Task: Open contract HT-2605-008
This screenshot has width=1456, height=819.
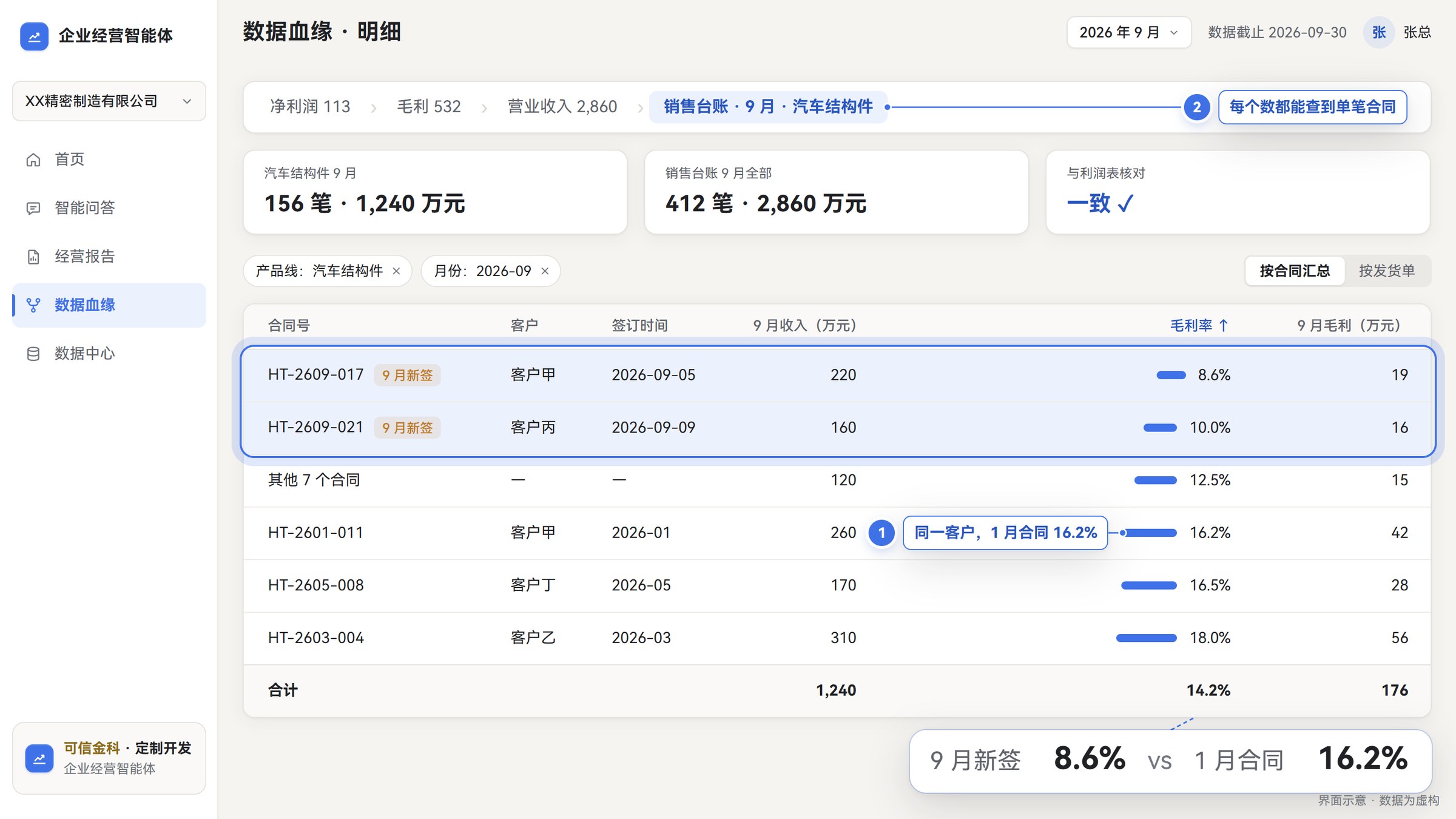Action: coord(316,585)
